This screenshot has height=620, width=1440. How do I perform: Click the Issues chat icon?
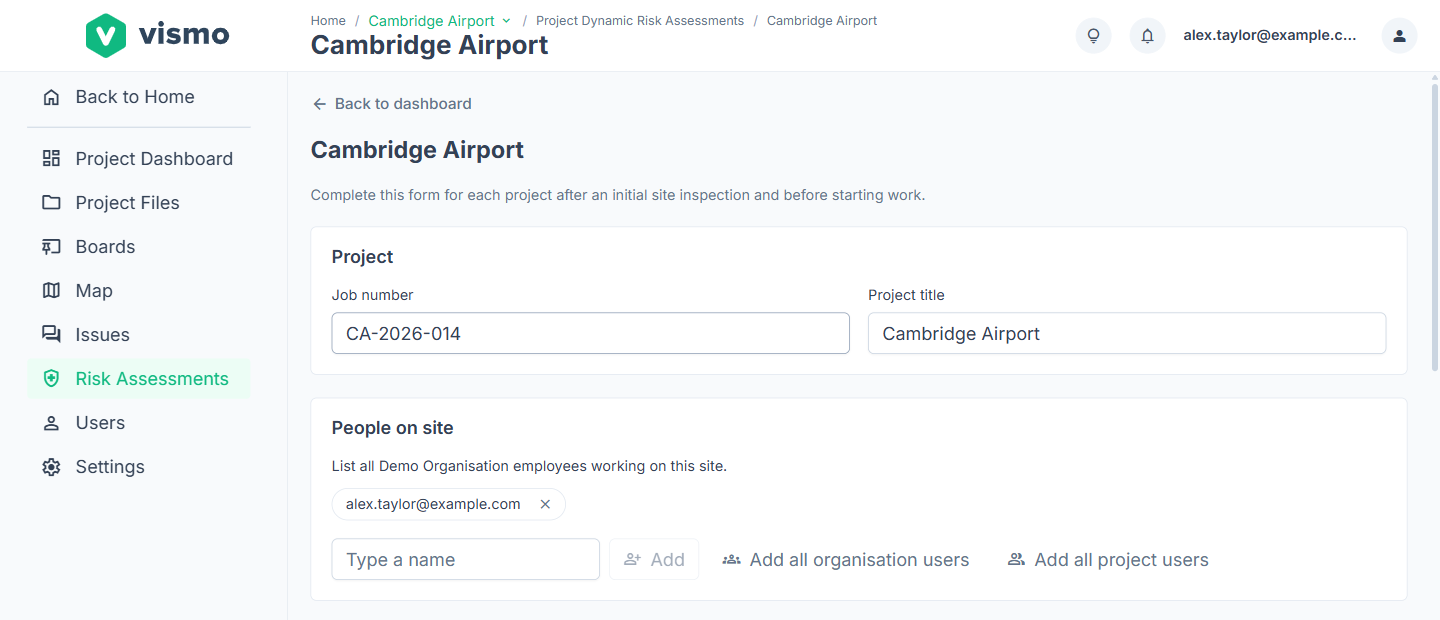click(x=51, y=335)
